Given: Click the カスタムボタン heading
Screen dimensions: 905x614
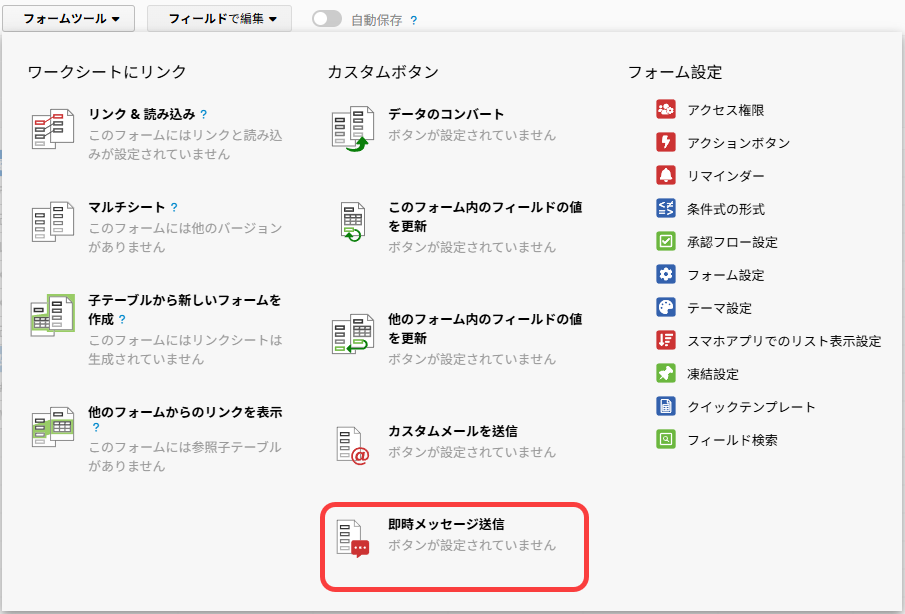Looking at the screenshot, I should click(x=383, y=72).
